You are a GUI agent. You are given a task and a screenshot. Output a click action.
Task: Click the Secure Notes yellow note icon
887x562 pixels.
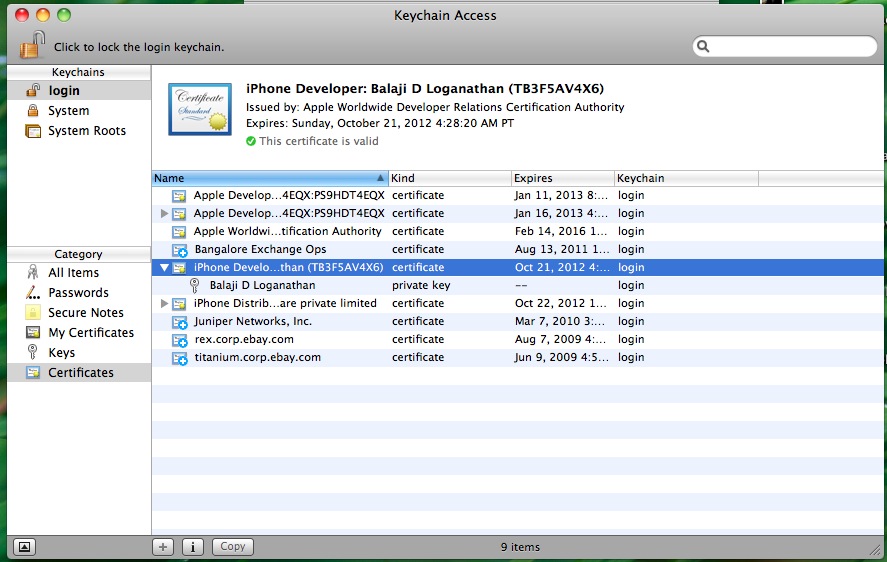[33, 312]
